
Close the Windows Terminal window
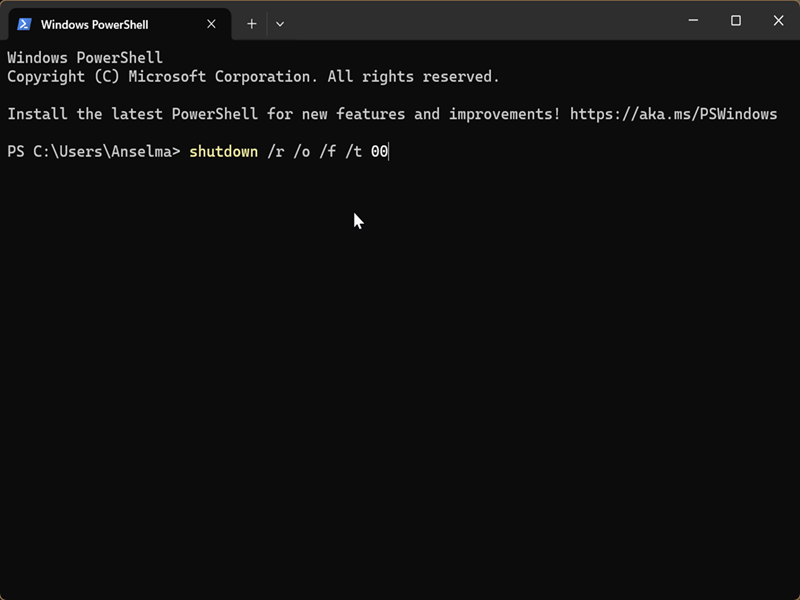click(x=779, y=21)
